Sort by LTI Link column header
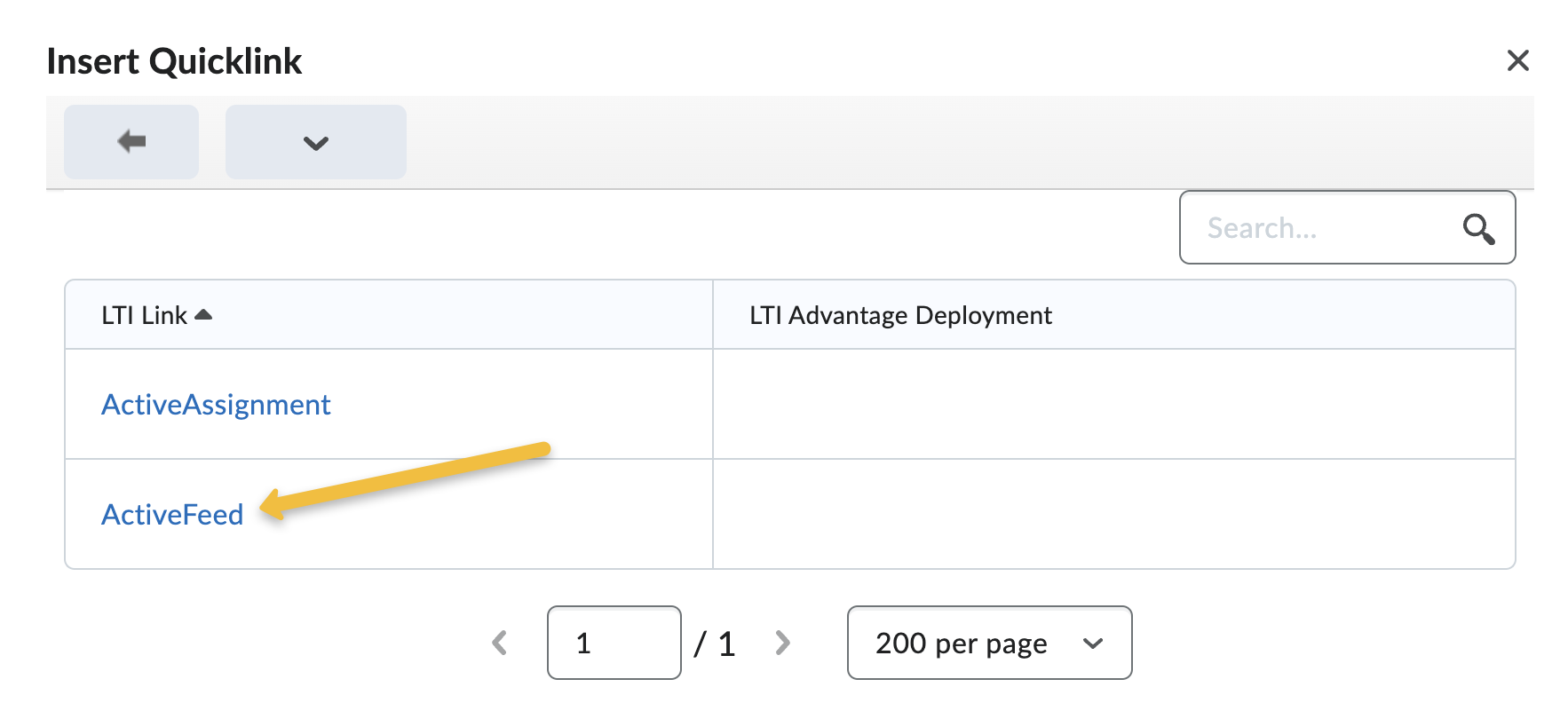 click(144, 315)
